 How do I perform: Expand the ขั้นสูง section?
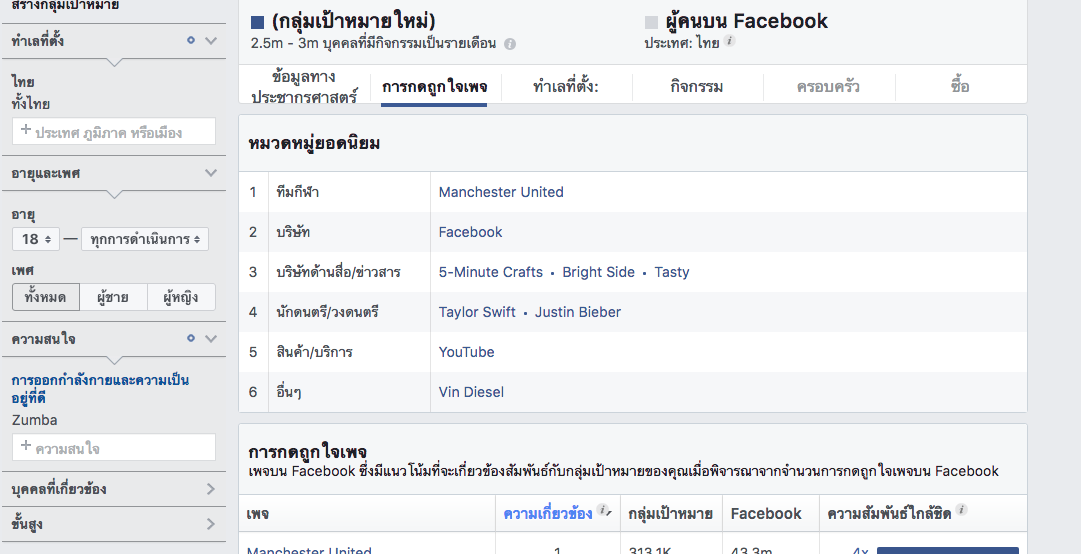[x=114, y=524]
